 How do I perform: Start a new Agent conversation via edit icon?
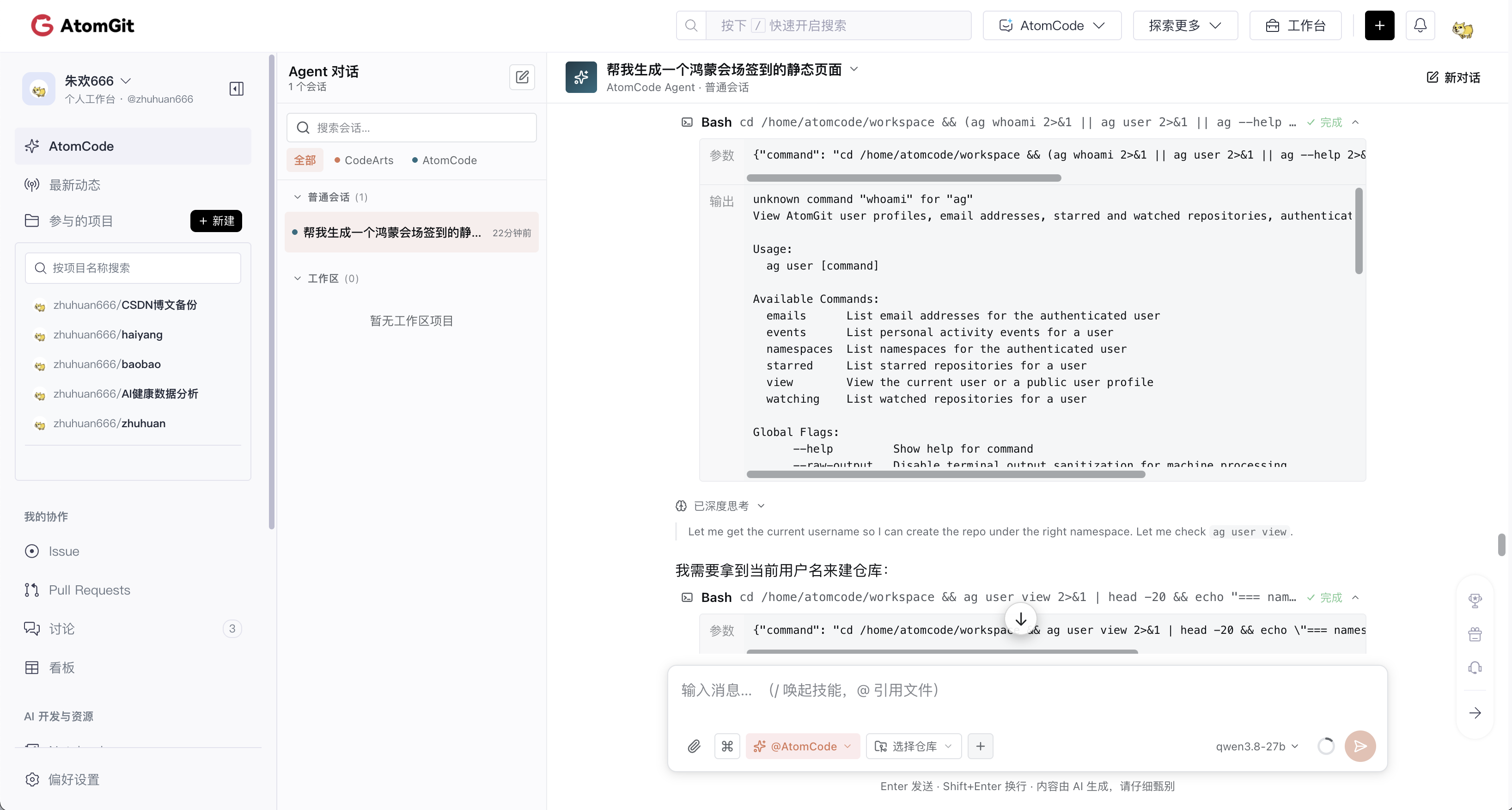[522, 77]
